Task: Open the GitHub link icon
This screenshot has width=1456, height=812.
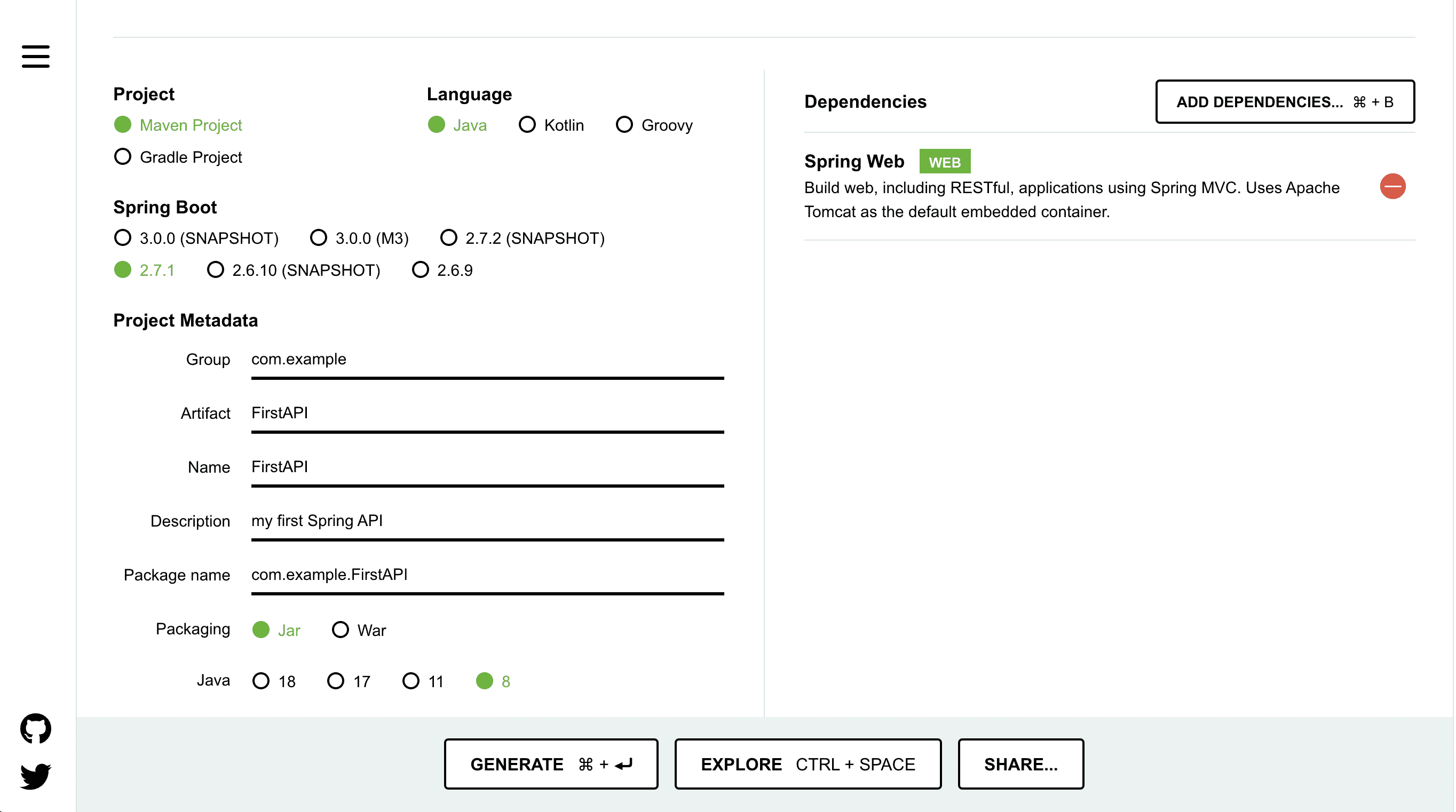Action: click(36, 728)
